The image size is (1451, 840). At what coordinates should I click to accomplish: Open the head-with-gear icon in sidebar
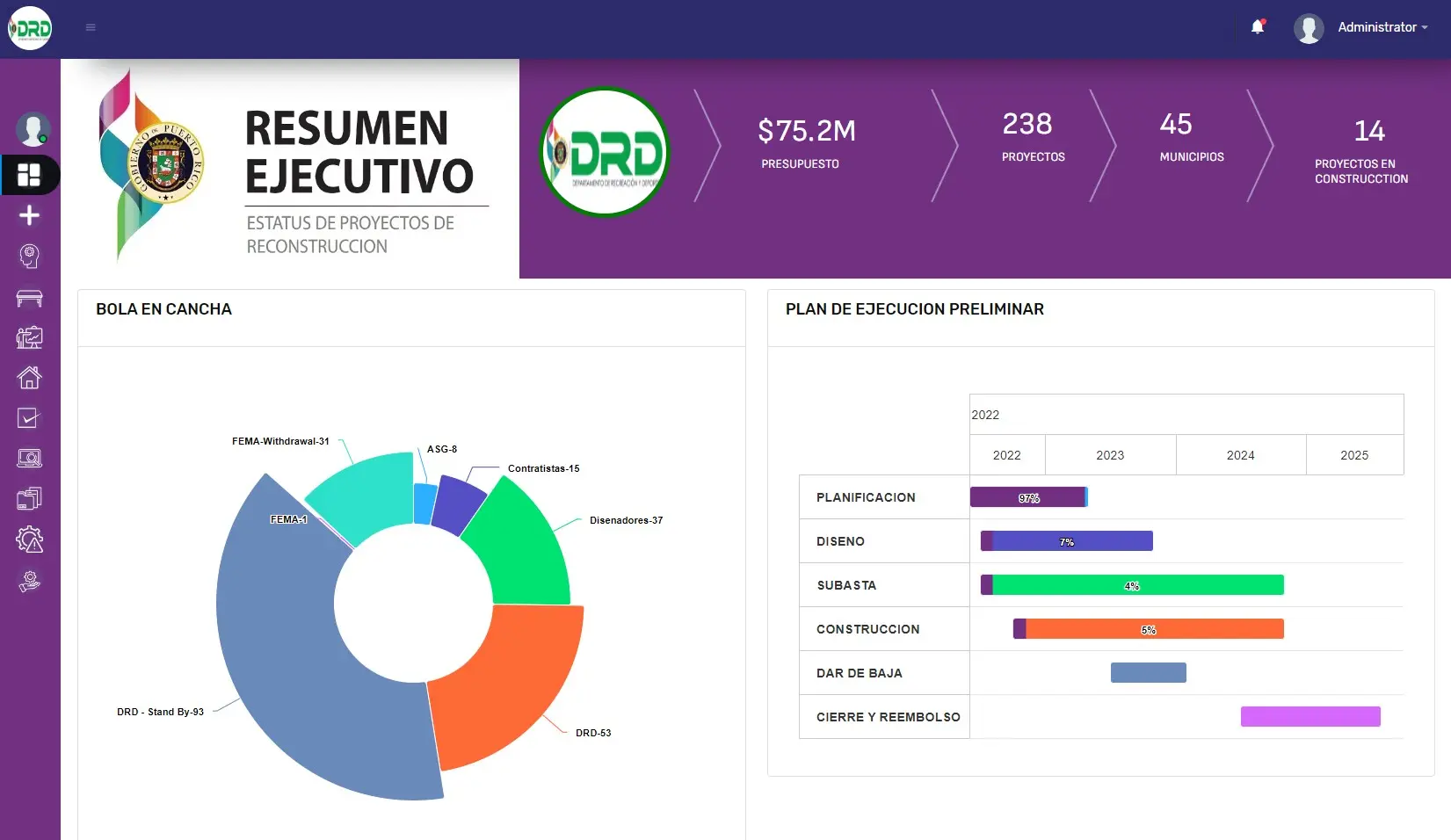pyautogui.click(x=29, y=256)
